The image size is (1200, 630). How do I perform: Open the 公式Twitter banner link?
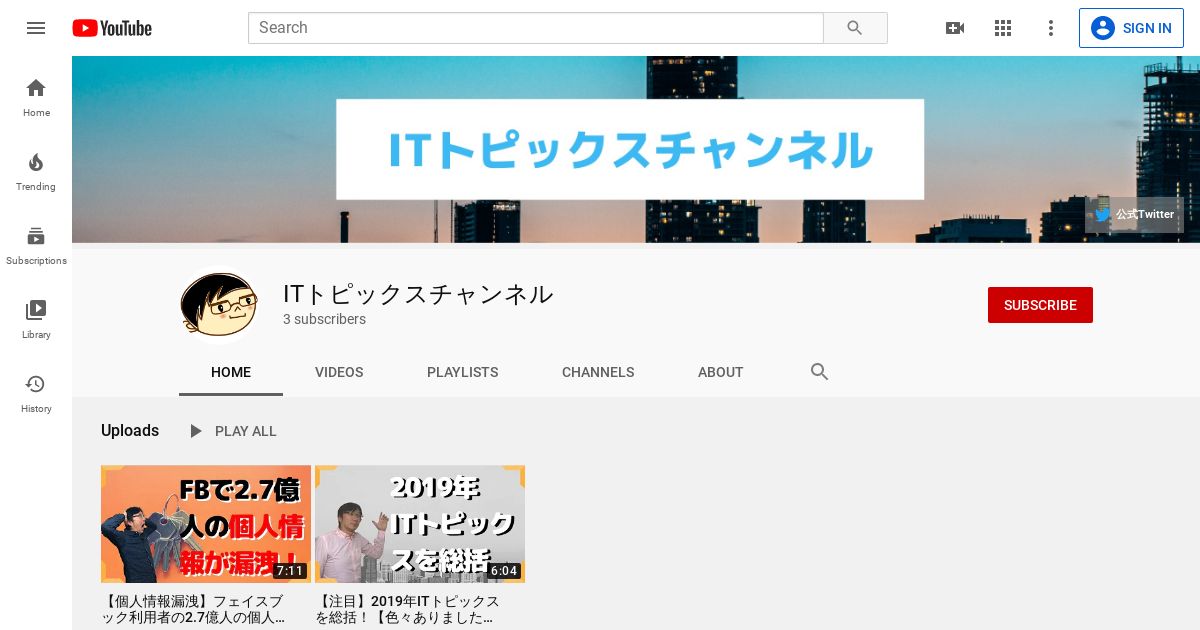click(x=1134, y=214)
